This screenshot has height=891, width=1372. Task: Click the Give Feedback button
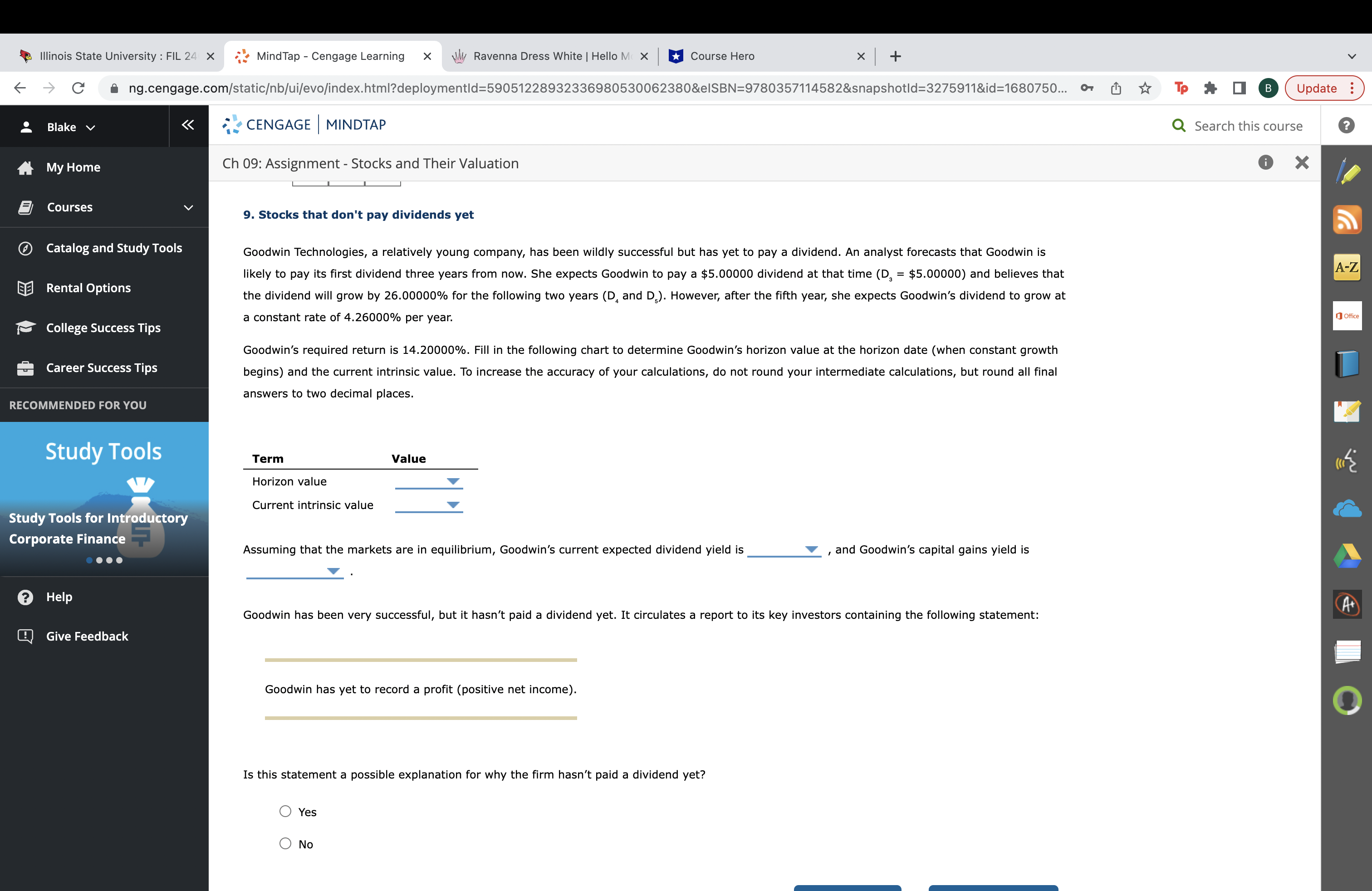[87, 635]
